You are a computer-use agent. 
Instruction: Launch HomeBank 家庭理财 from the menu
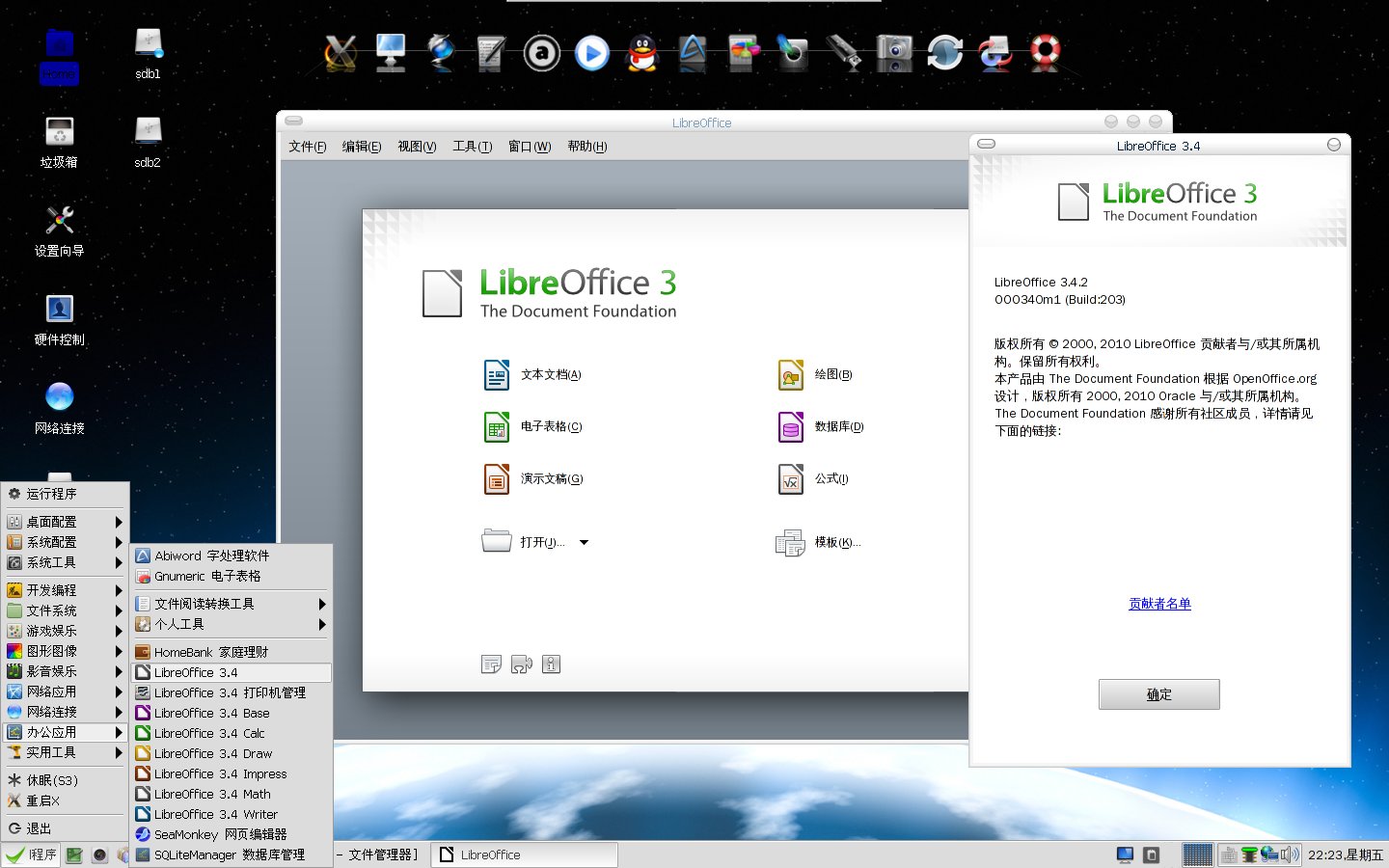tap(231, 652)
